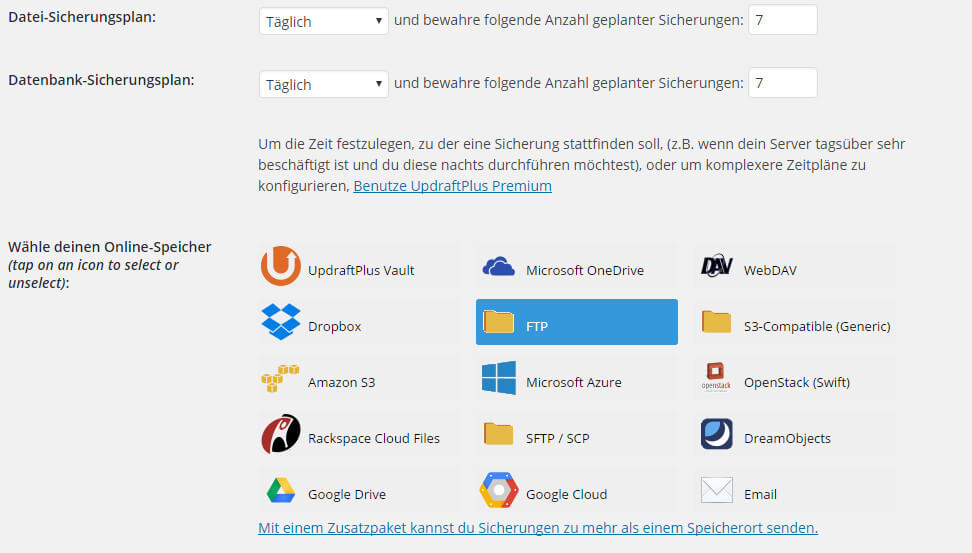The width and height of the screenshot is (972, 553).
Task: Click the DreamObjects label
Action: coord(787,438)
